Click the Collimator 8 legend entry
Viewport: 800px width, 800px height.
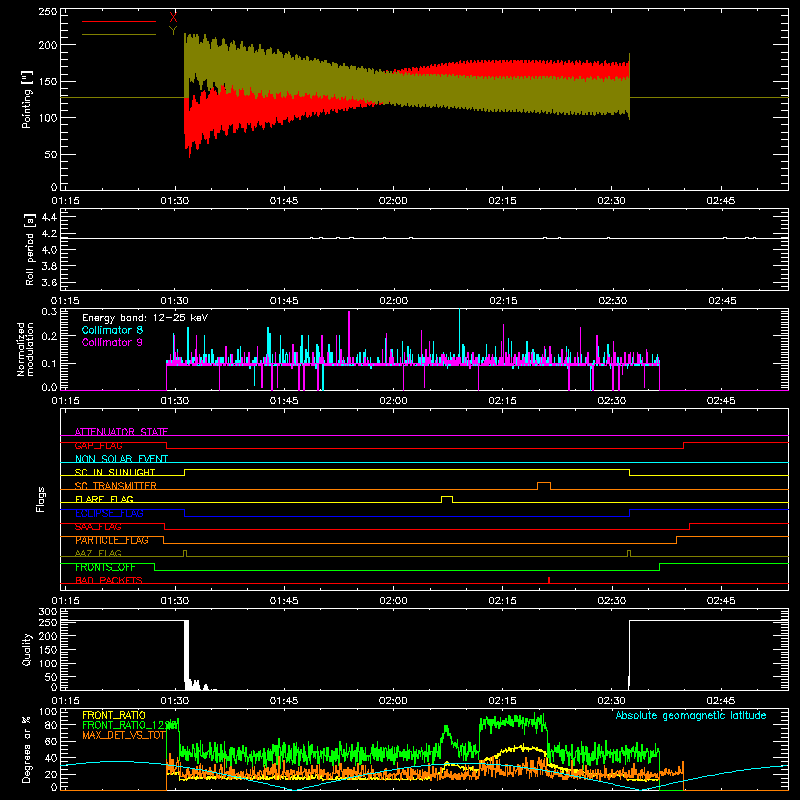pyautogui.click(x=112, y=330)
